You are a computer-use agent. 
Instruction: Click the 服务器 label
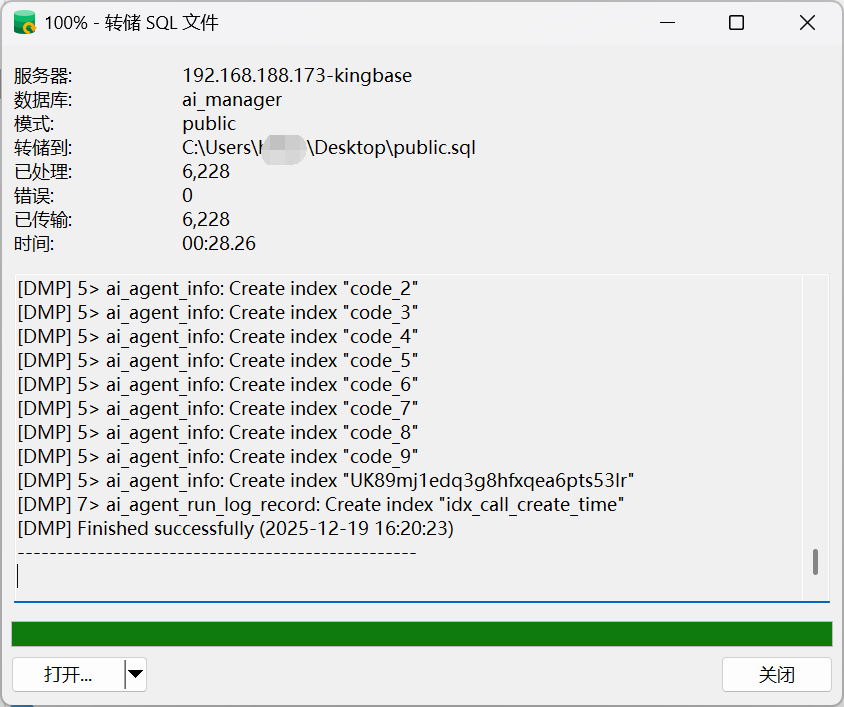click(x=43, y=75)
